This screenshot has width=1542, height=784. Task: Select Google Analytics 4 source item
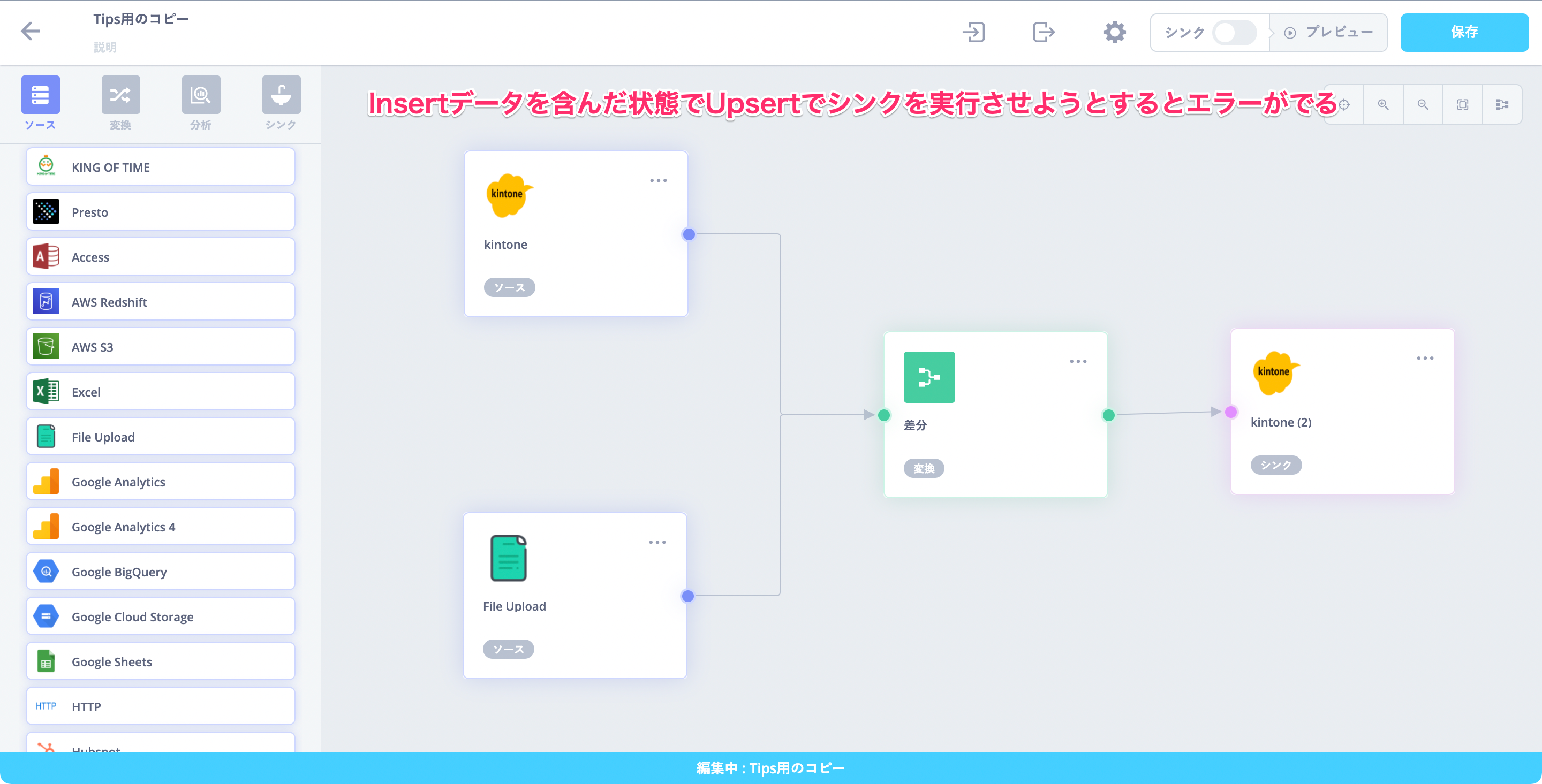(161, 526)
